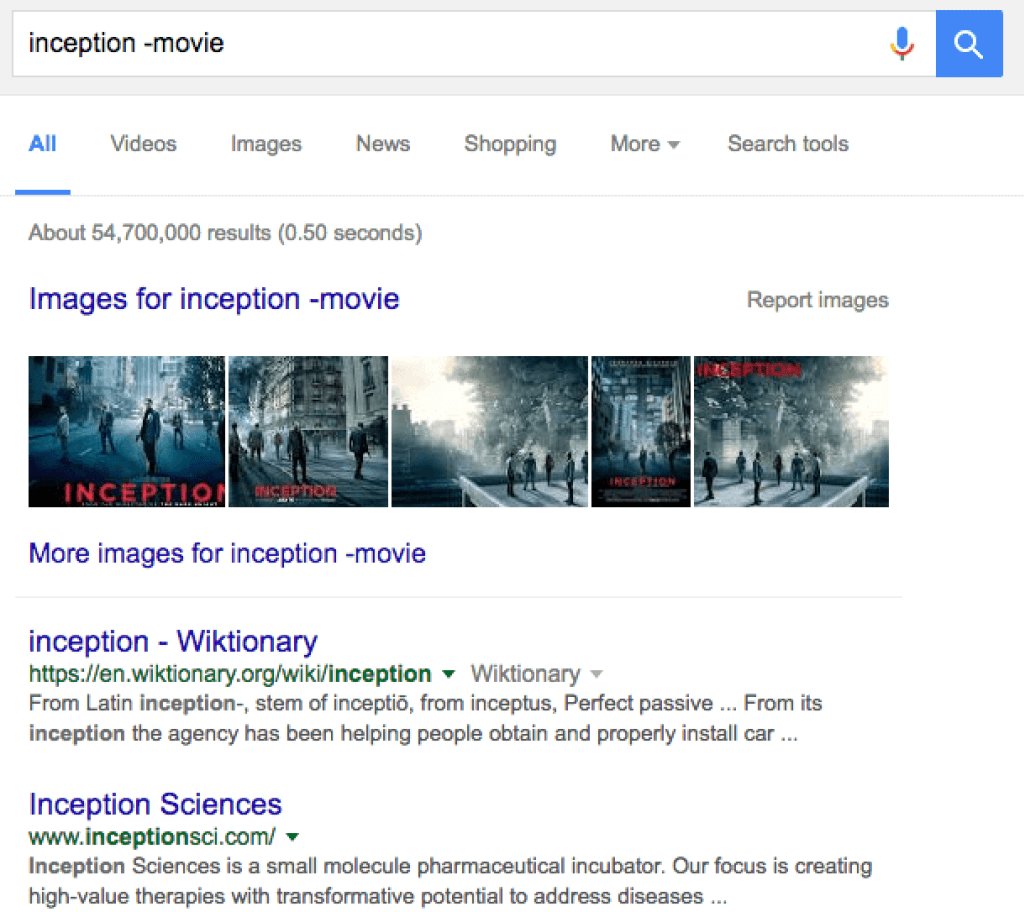This screenshot has height=912, width=1024.
Task: Click snippet 'Inception Sciences is a small molecule'
Action: pos(451,881)
